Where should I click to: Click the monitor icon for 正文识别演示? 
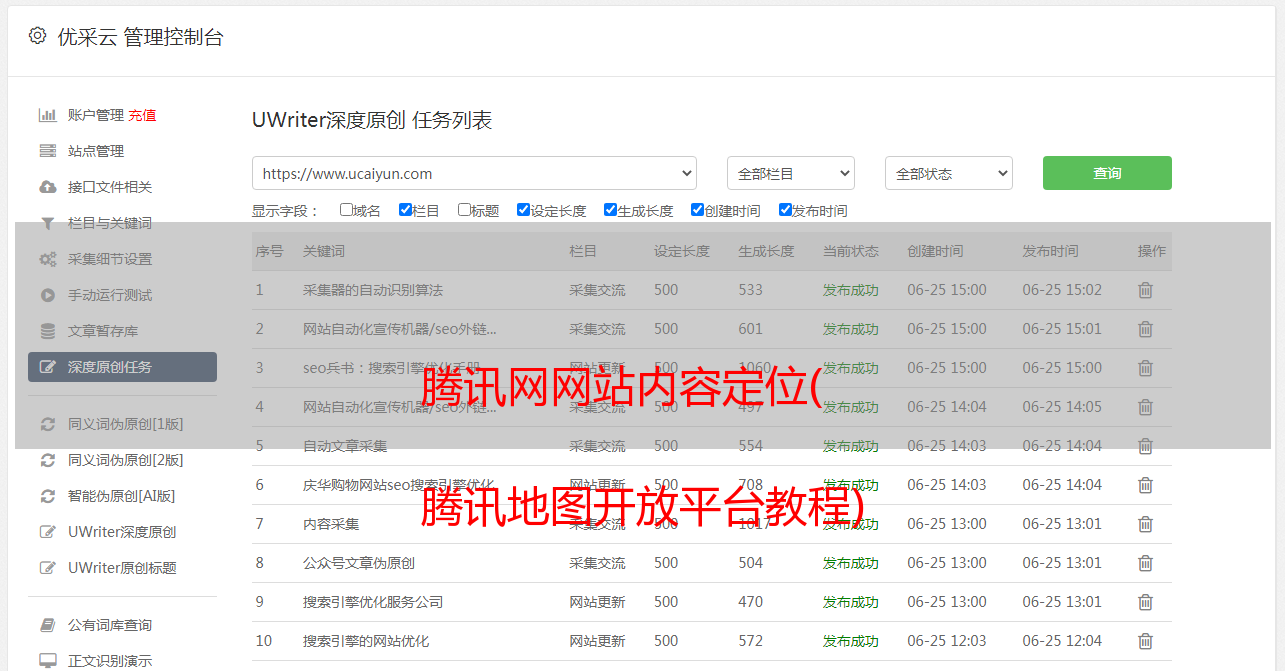pyautogui.click(x=47, y=661)
